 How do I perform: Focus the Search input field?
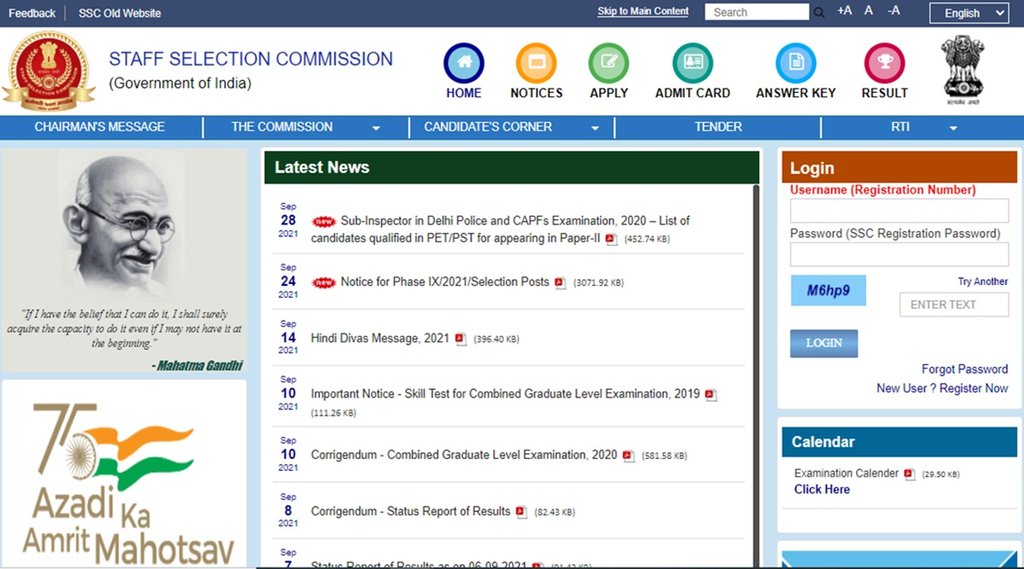pyautogui.click(x=757, y=12)
